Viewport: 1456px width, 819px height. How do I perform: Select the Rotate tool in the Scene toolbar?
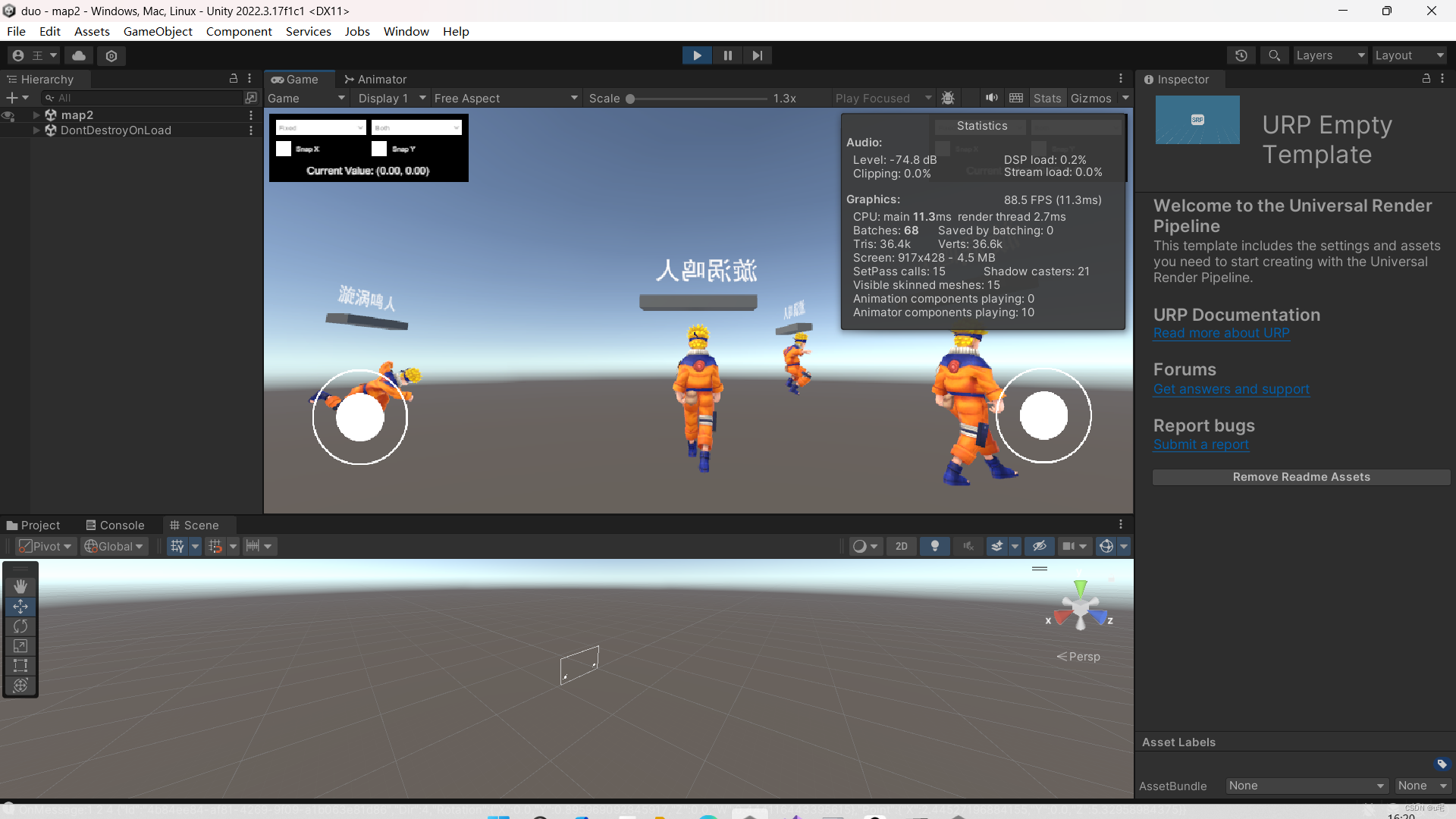20,626
